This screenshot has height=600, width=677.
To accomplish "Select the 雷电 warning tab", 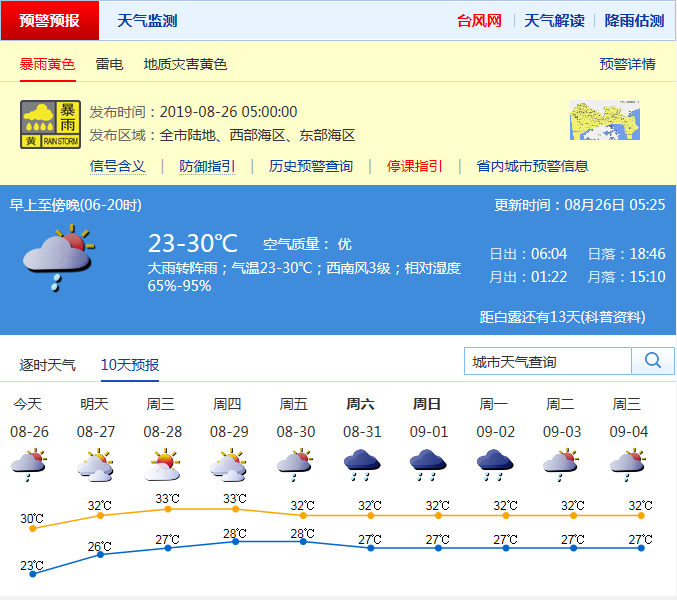I will [109, 64].
